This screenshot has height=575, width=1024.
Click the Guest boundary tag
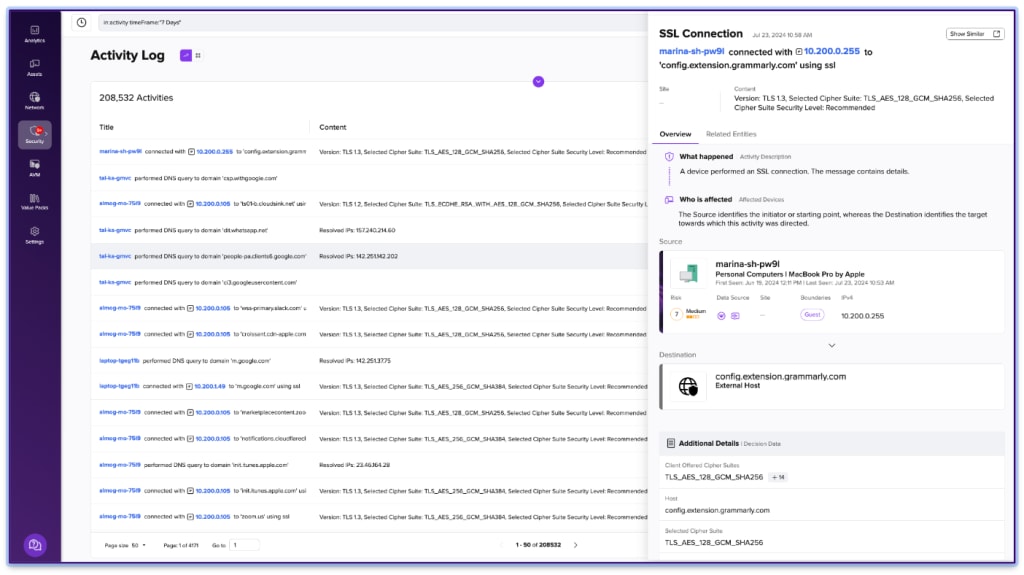click(x=812, y=315)
